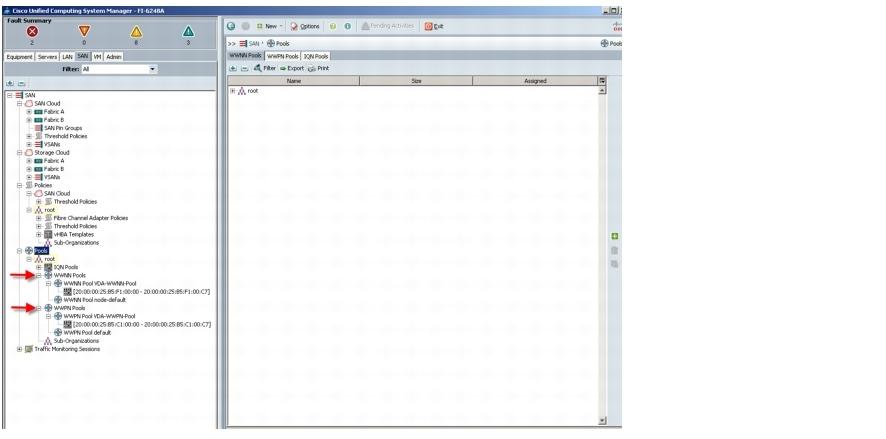
Task: Click the WWNN address block range icon
Action: click(68, 292)
